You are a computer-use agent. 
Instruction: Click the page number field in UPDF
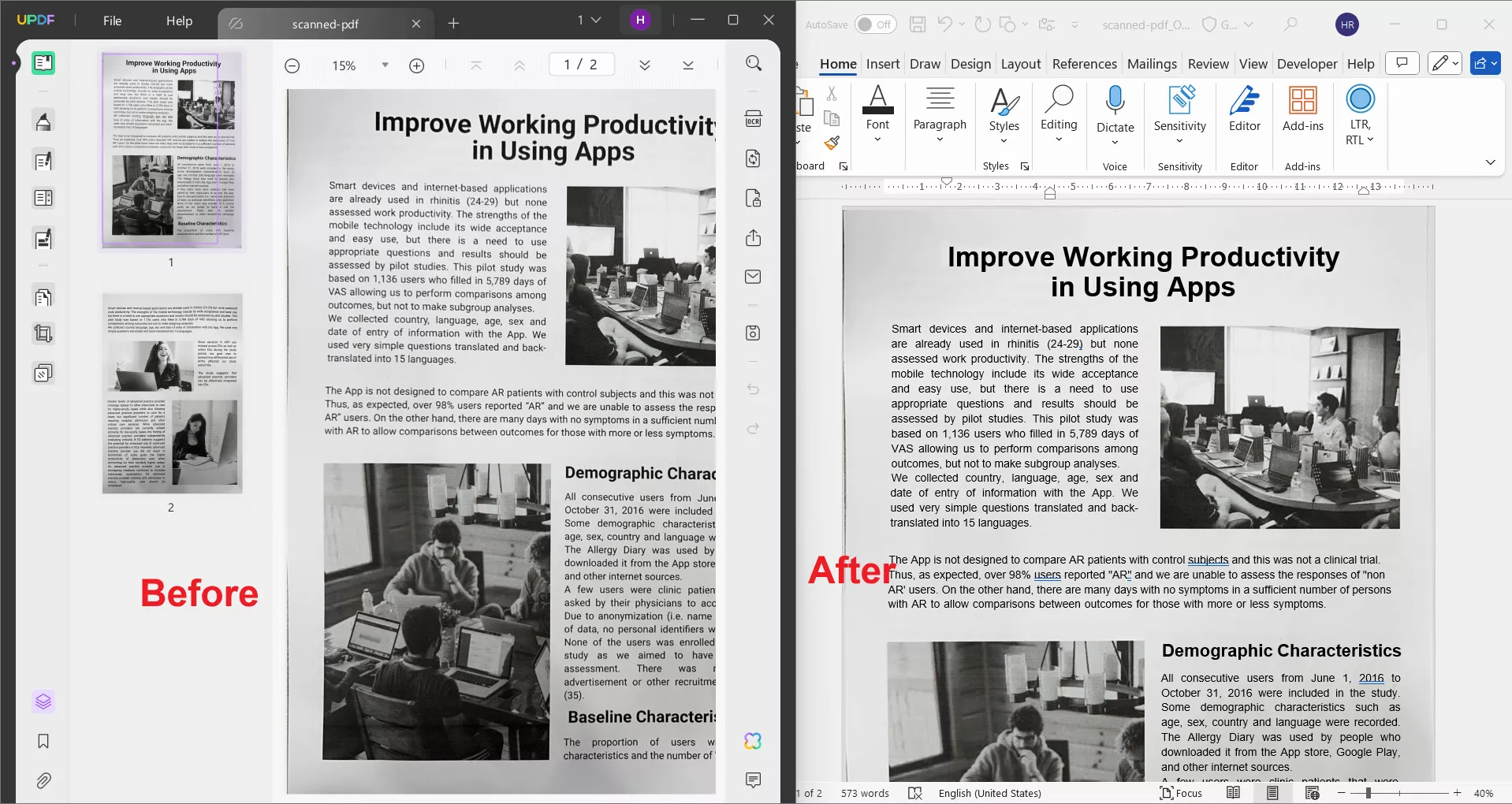[x=582, y=65]
